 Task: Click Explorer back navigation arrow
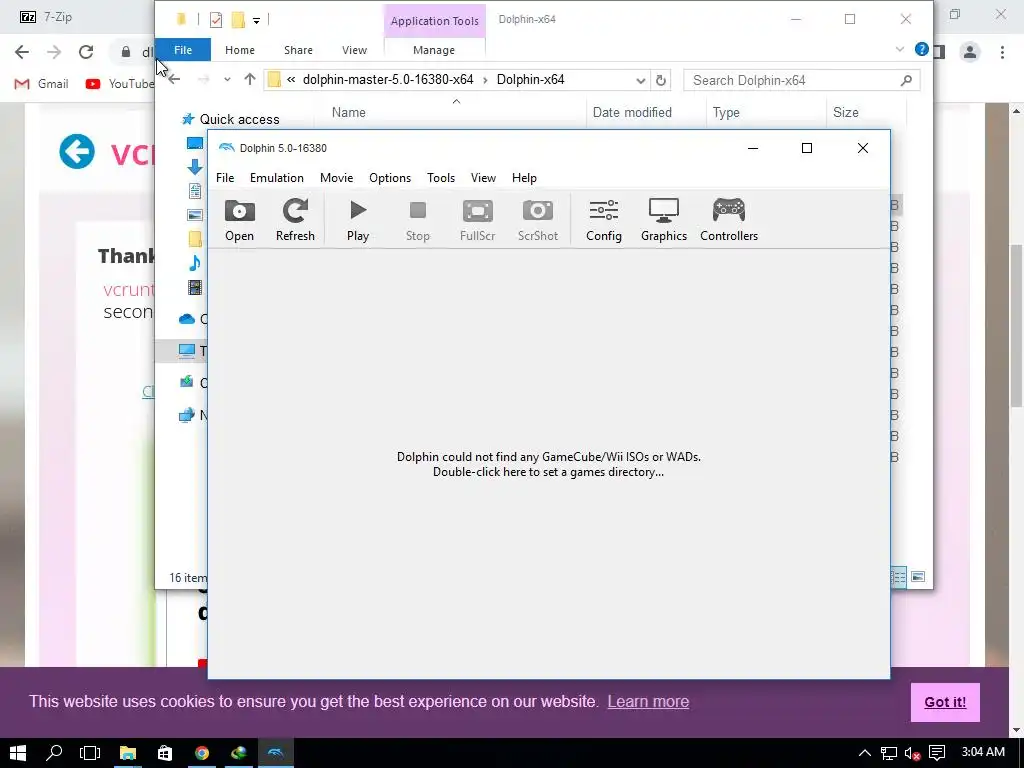coord(174,80)
